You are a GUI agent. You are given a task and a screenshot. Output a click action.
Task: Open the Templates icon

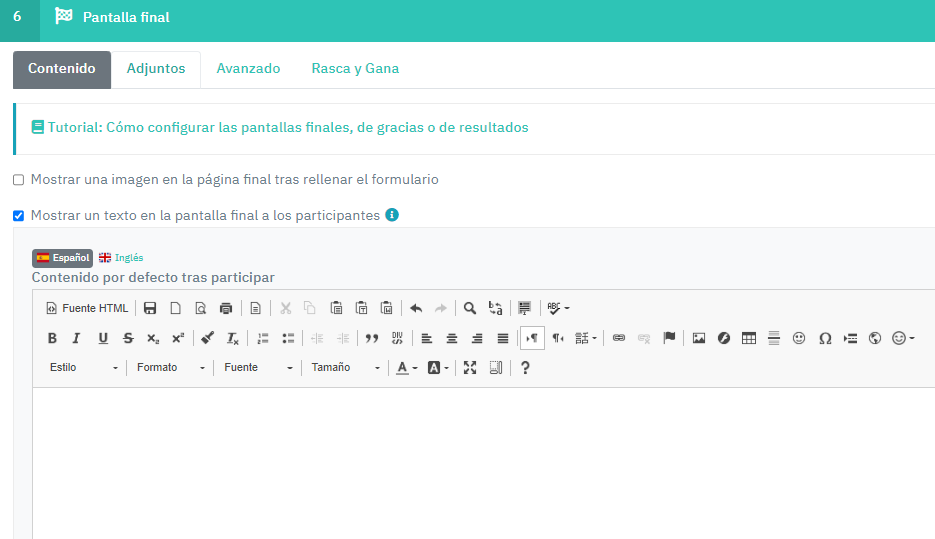255,308
